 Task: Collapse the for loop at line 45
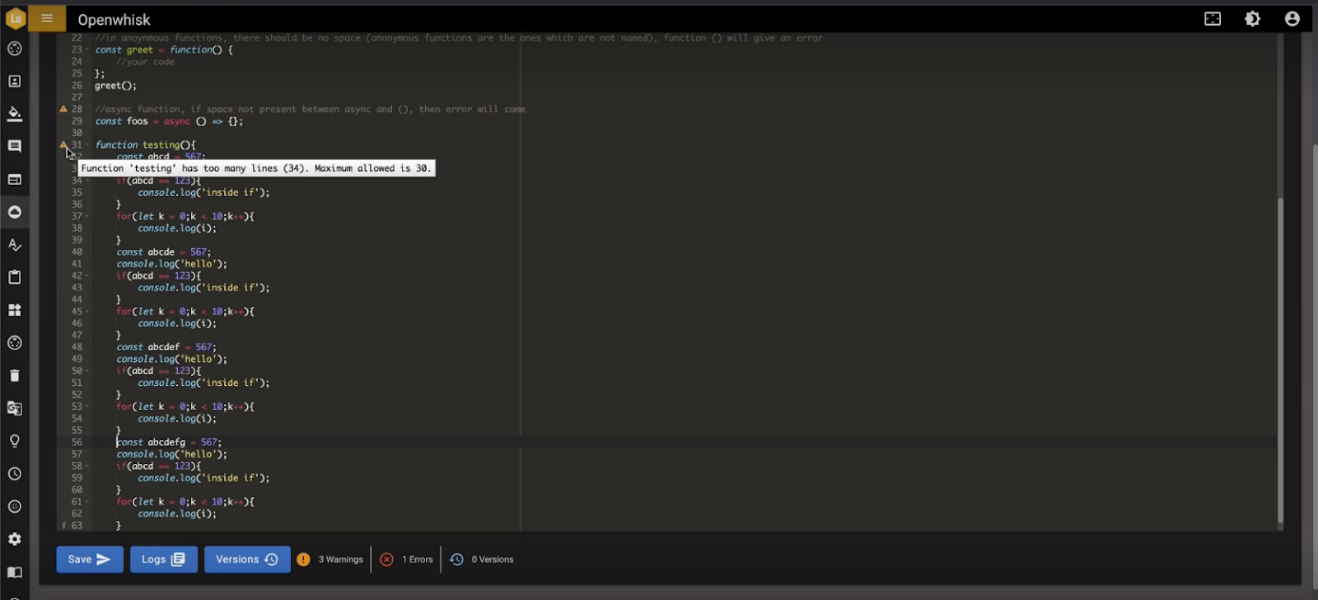[x=87, y=311]
